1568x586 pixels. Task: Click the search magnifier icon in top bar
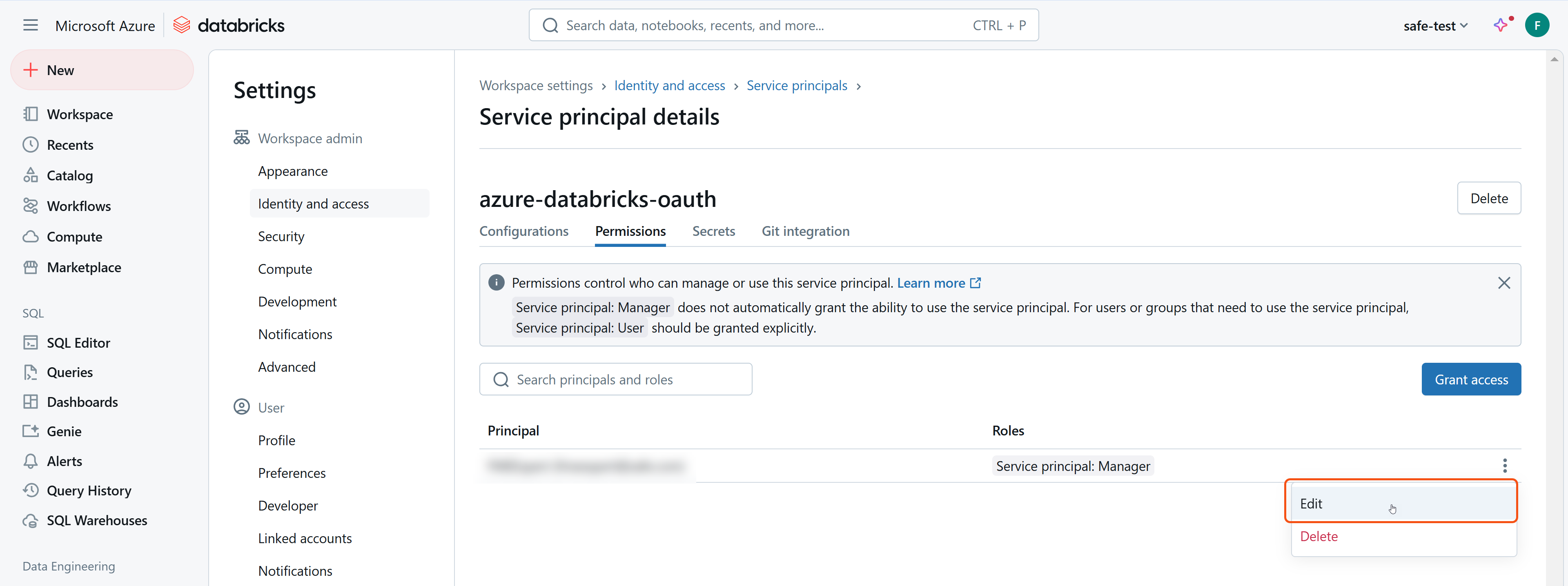pyautogui.click(x=550, y=26)
